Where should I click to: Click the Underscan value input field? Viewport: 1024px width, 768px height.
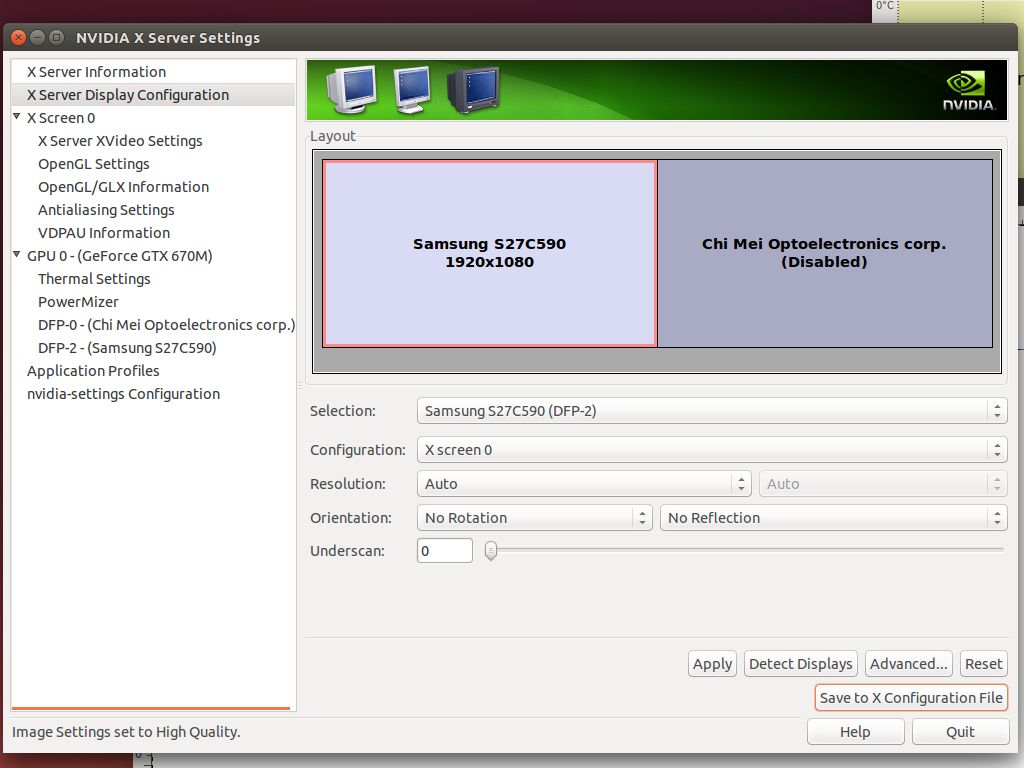click(x=445, y=551)
